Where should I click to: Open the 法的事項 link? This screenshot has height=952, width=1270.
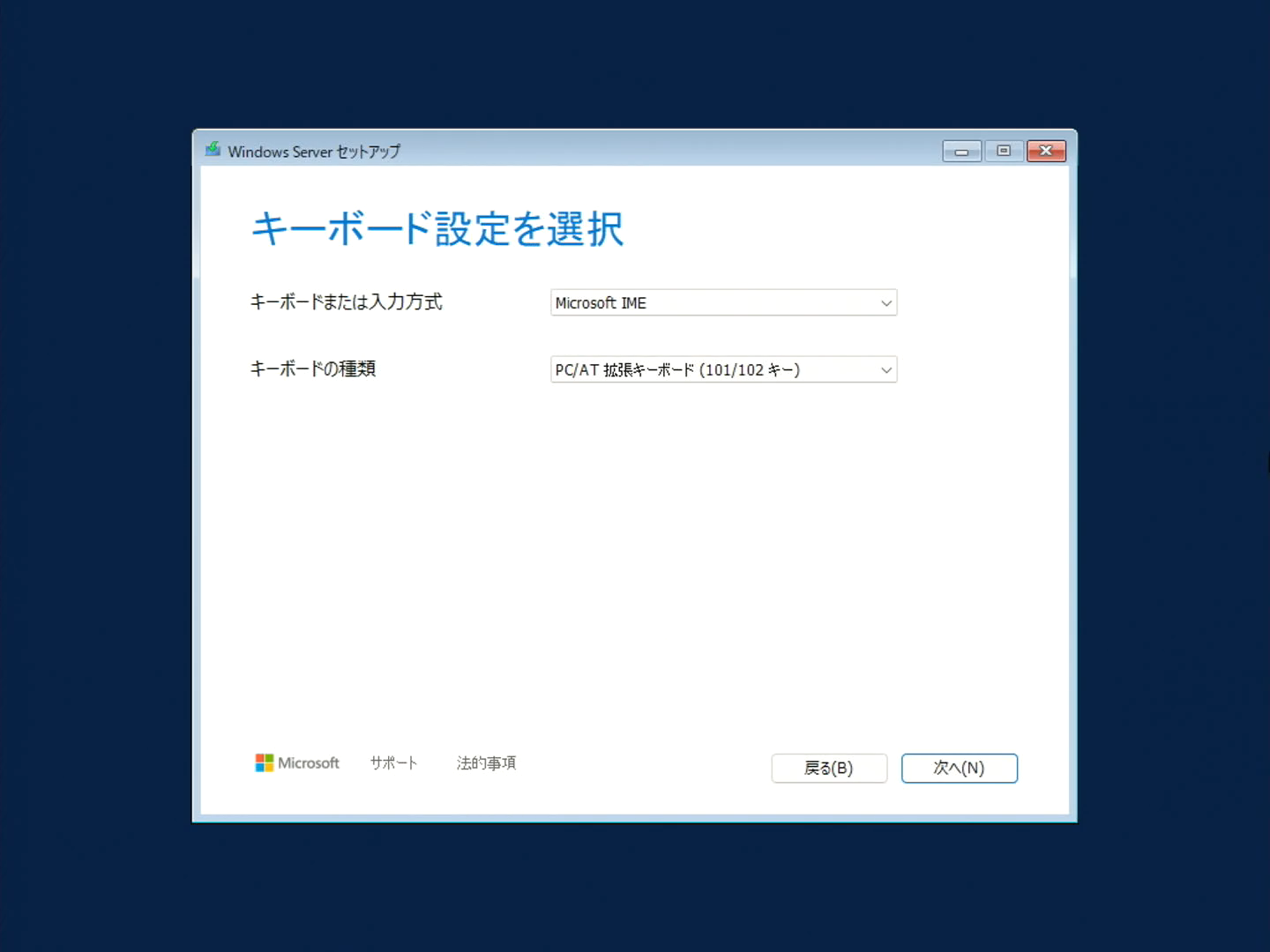pyautogui.click(x=486, y=763)
